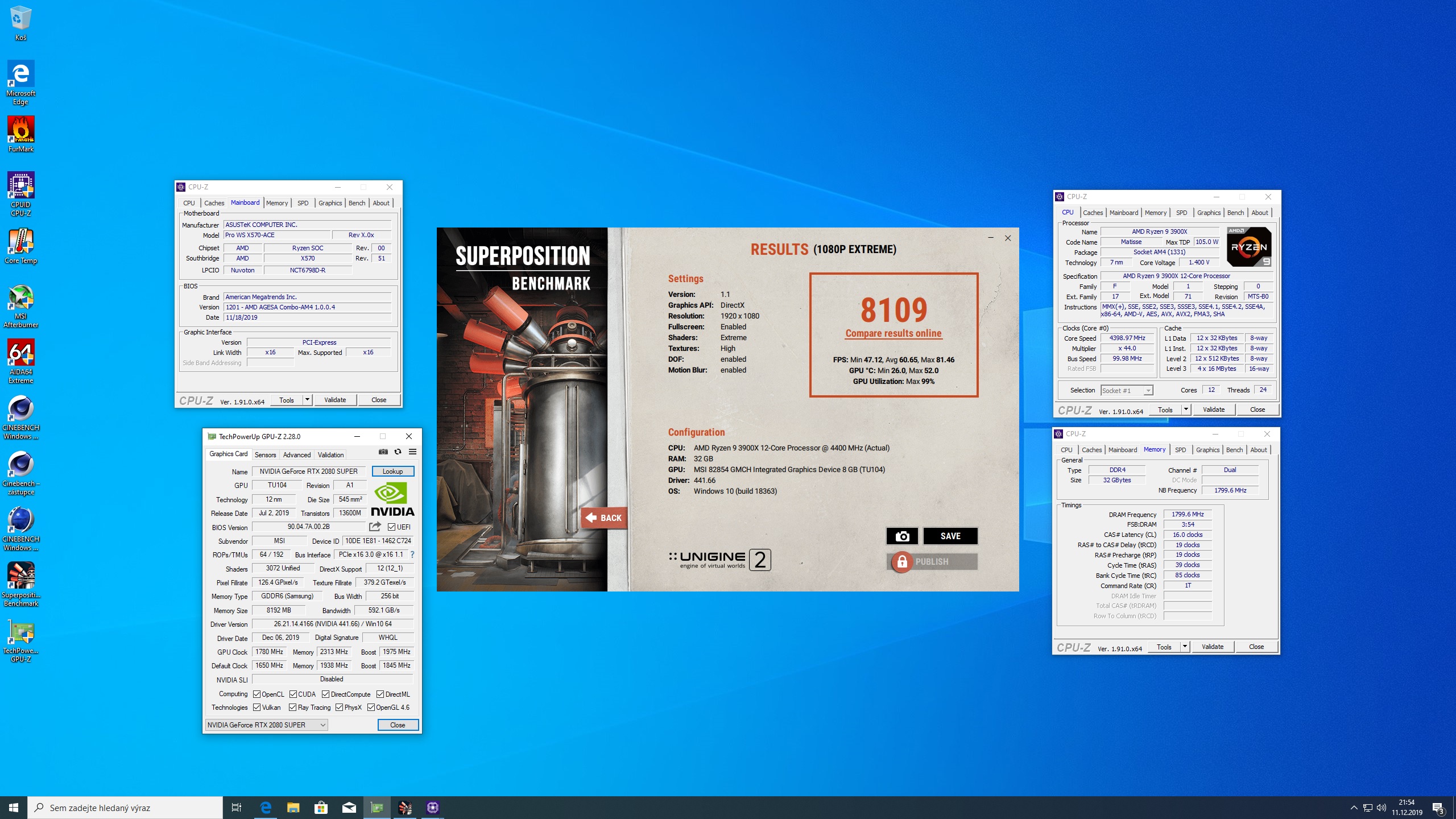
Task: Click the Windows Start button
Action: [x=14, y=808]
